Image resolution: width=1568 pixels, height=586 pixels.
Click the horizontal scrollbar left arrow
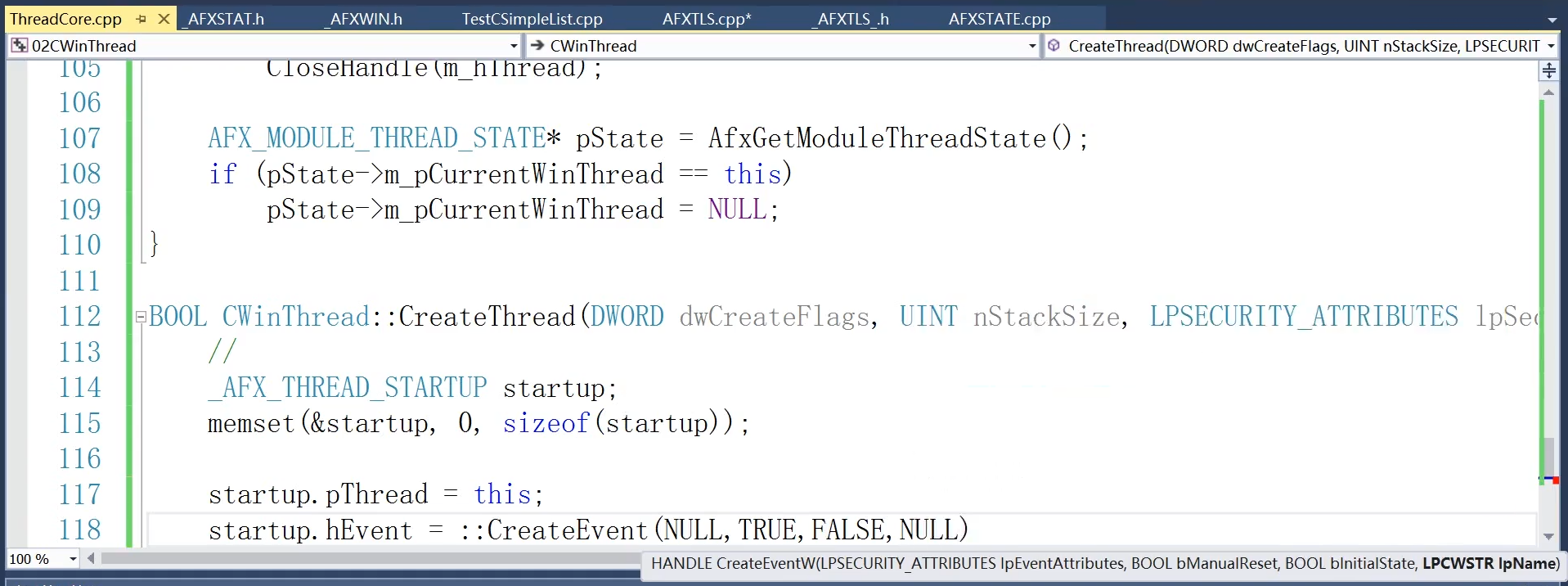[91, 558]
